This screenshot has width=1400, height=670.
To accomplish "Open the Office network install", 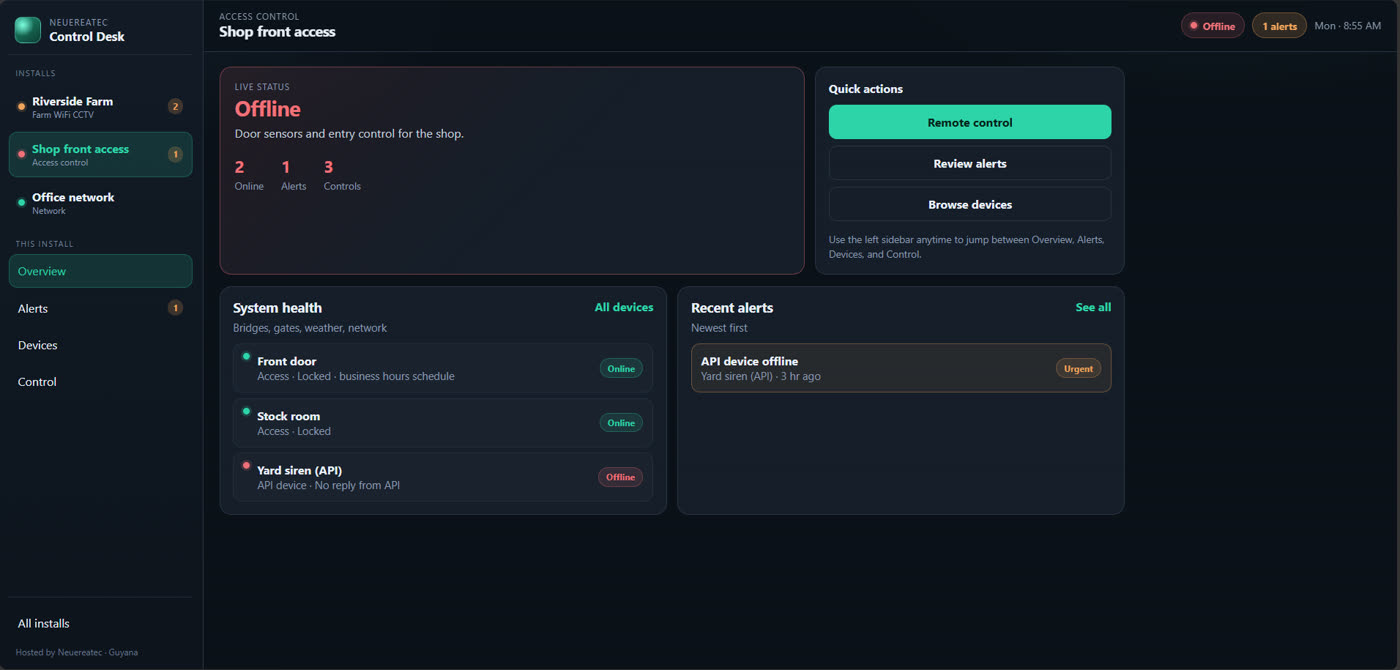I will 100,203.
